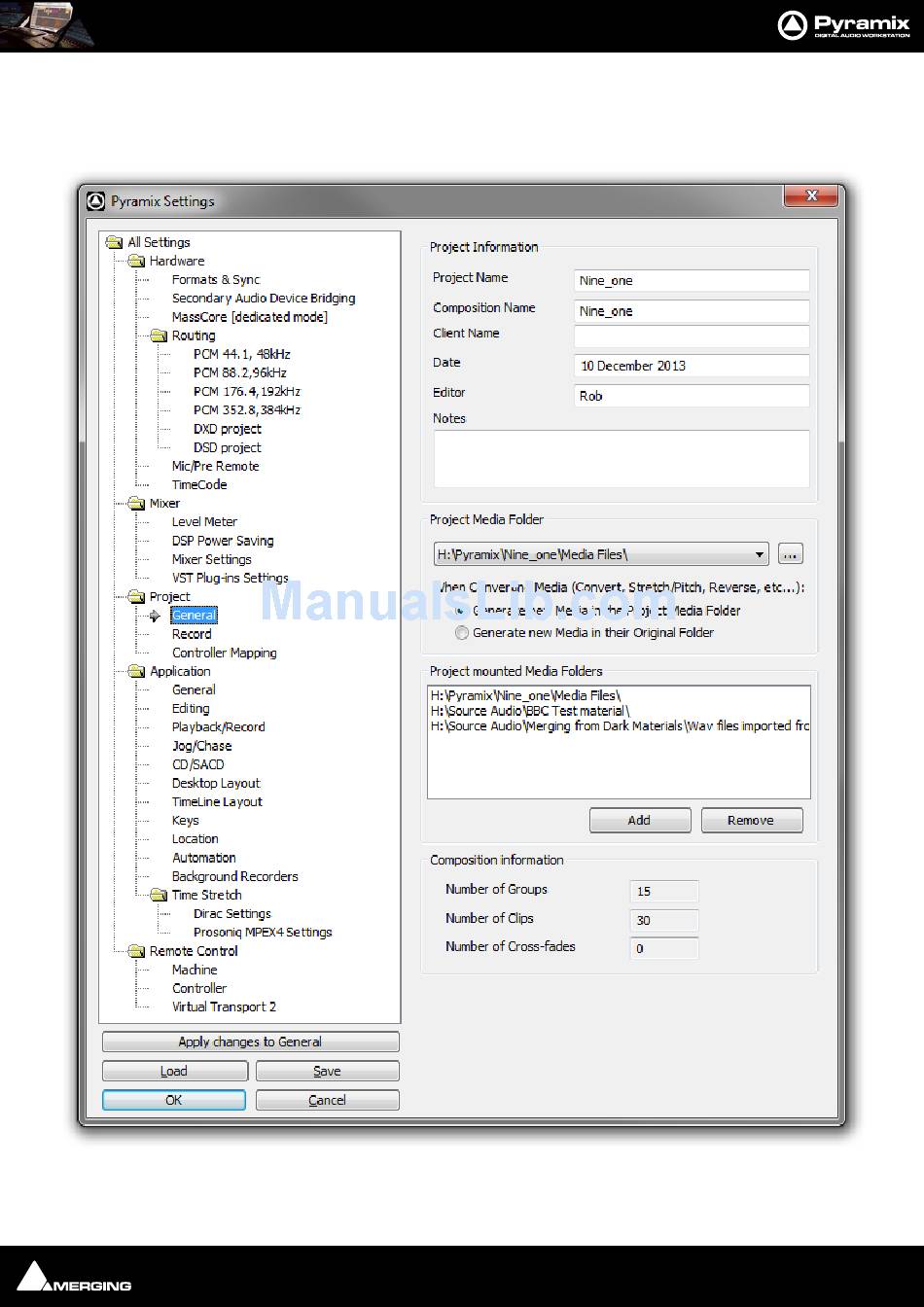Screen dimensions: 924x1307
Task: Close the Pyramix Settings window
Action: 812,196
